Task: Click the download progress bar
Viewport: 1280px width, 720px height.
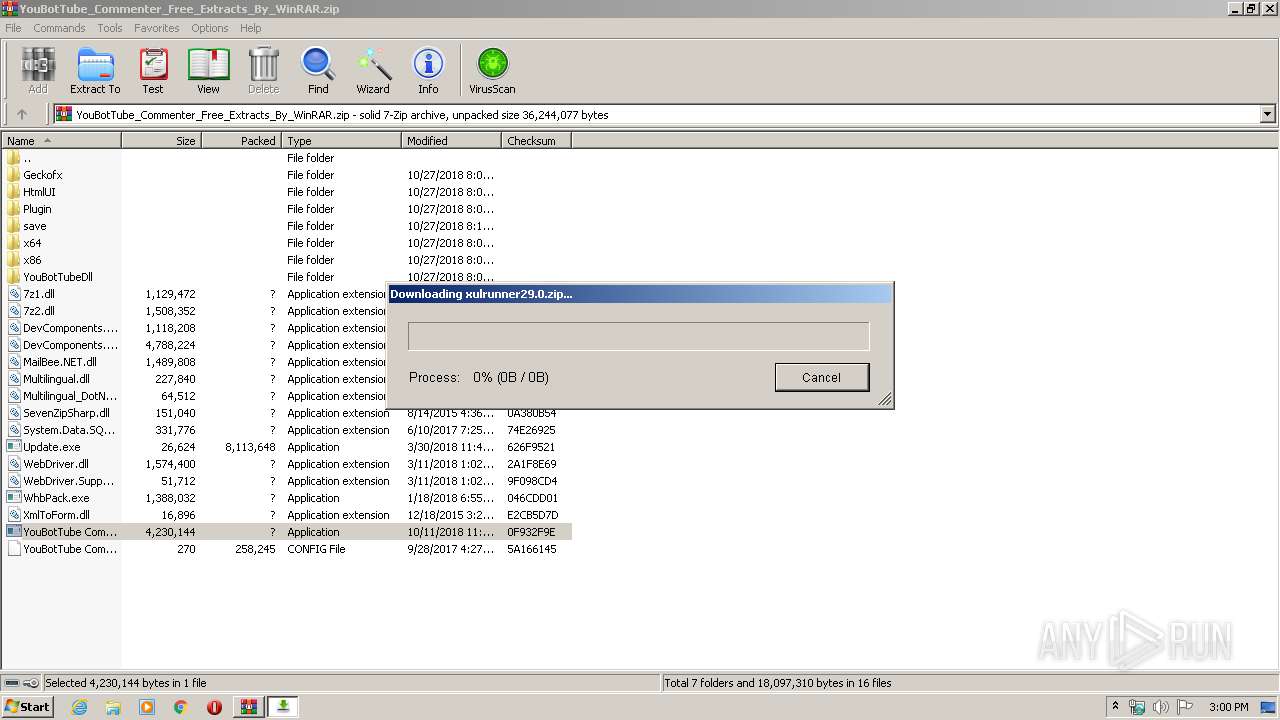Action: click(x=639, y=336)
